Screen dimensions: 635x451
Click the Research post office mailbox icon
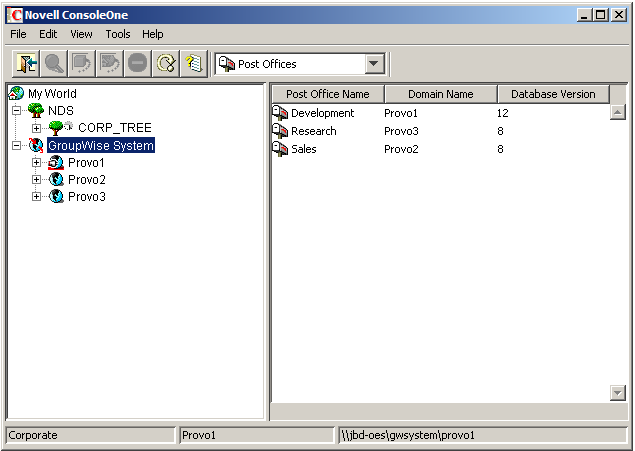[280, 131]
